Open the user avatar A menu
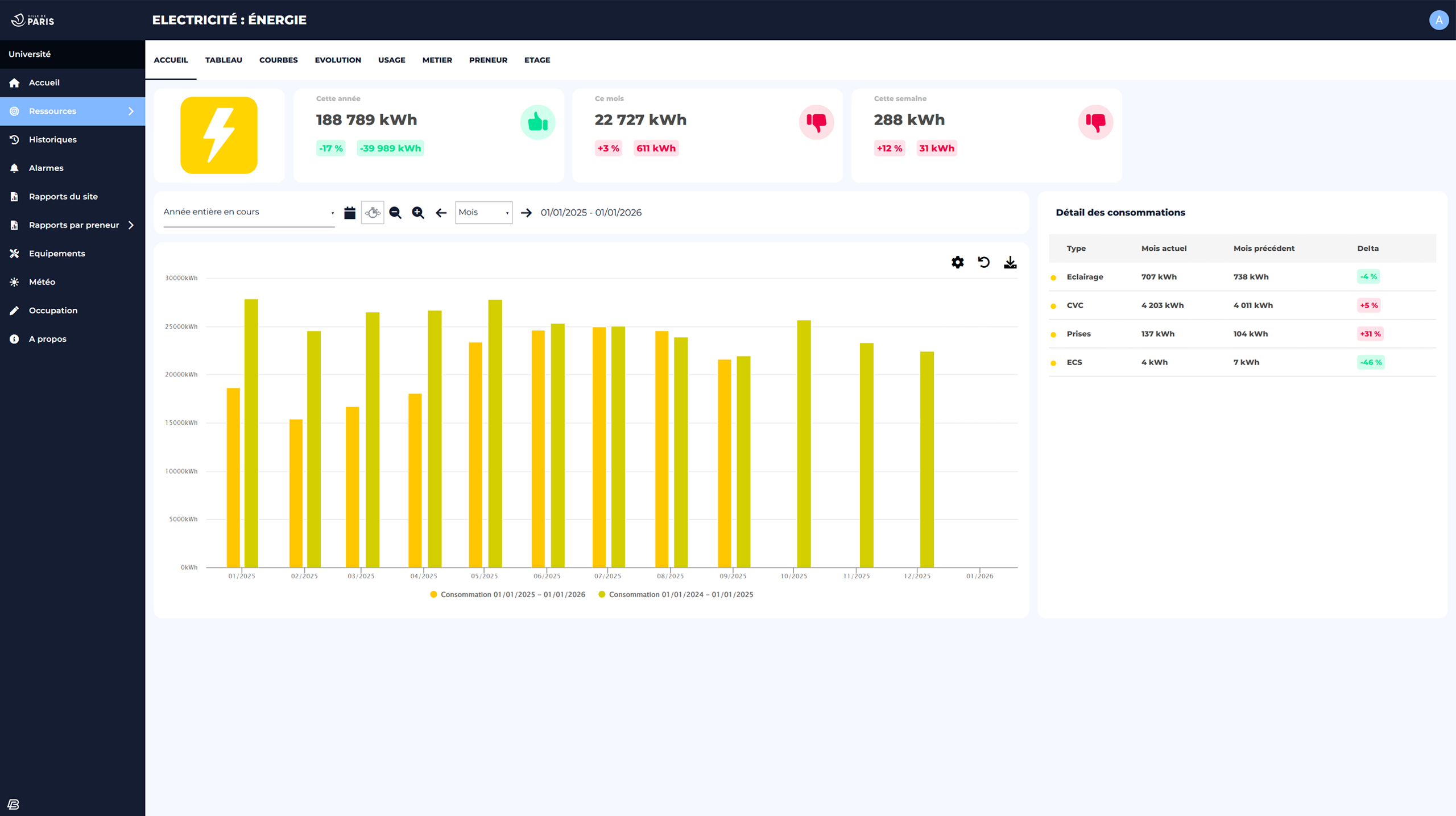Screen dimensions: 1456x816 pos(1438,20)
